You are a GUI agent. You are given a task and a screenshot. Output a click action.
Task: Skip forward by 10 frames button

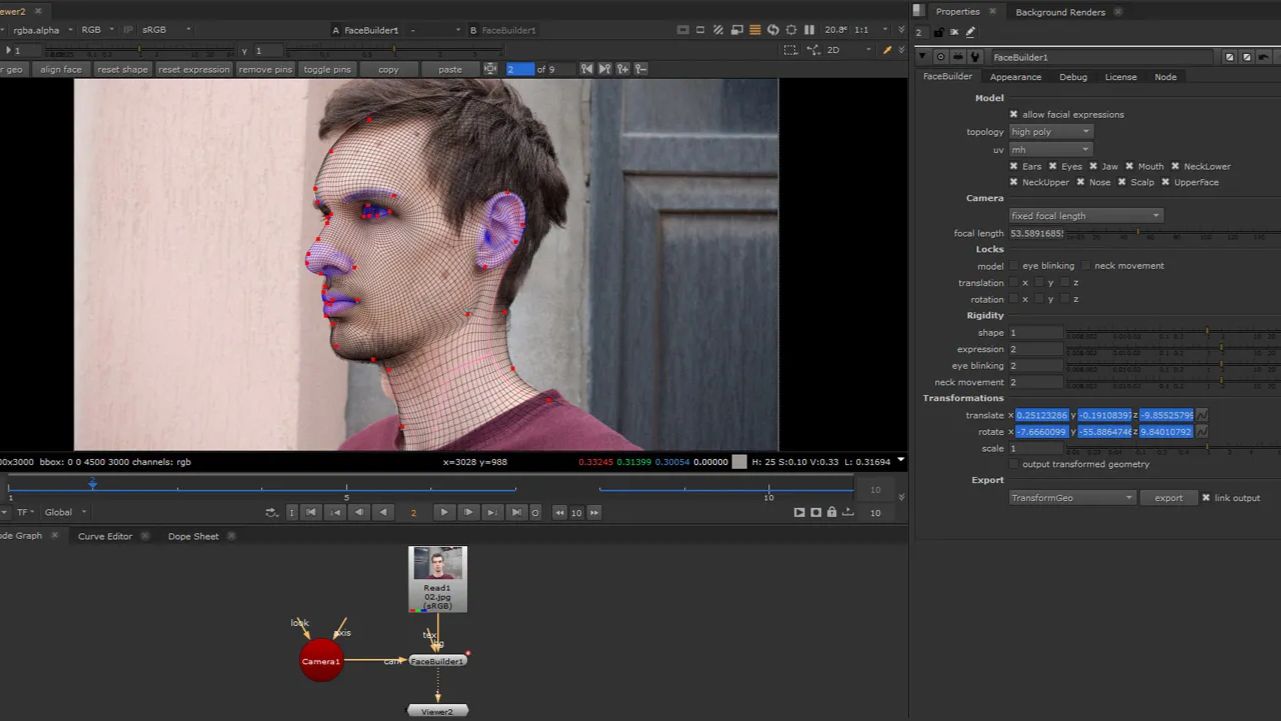[594, 512]
